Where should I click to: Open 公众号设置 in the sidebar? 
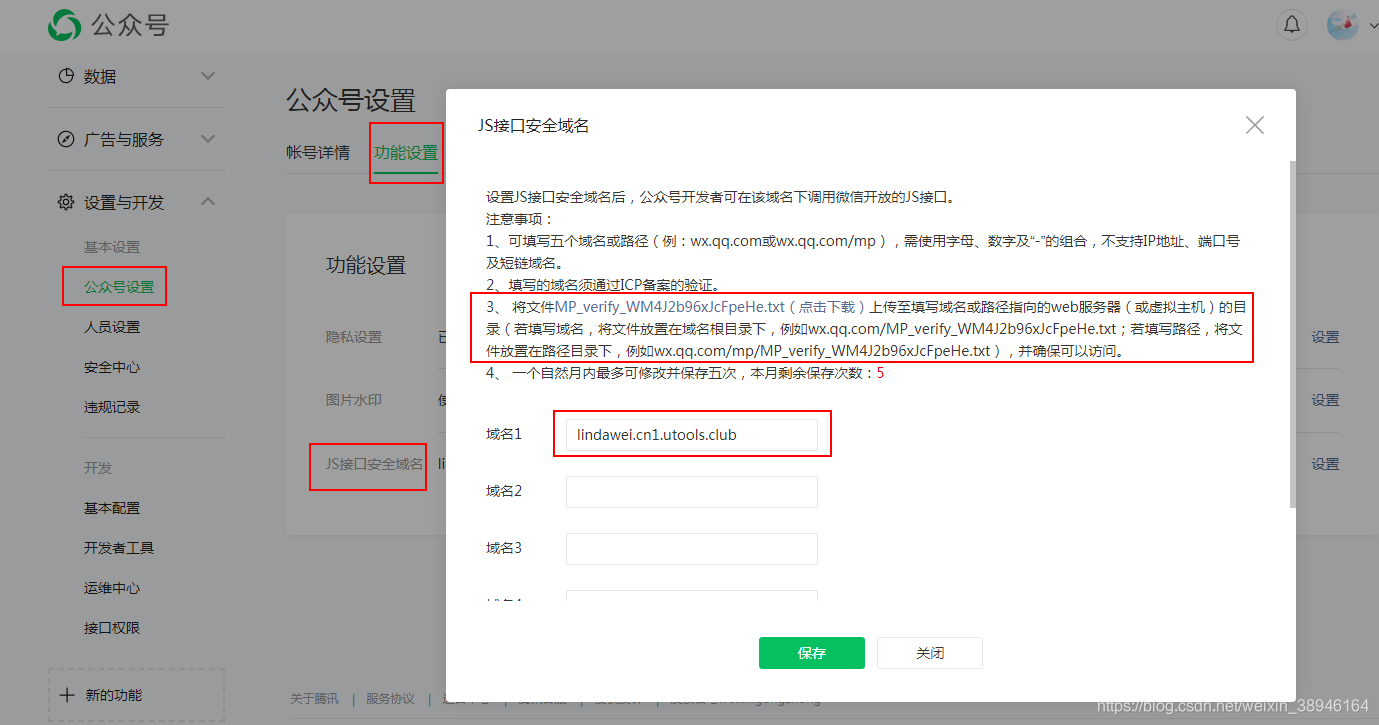click(119, 287)
